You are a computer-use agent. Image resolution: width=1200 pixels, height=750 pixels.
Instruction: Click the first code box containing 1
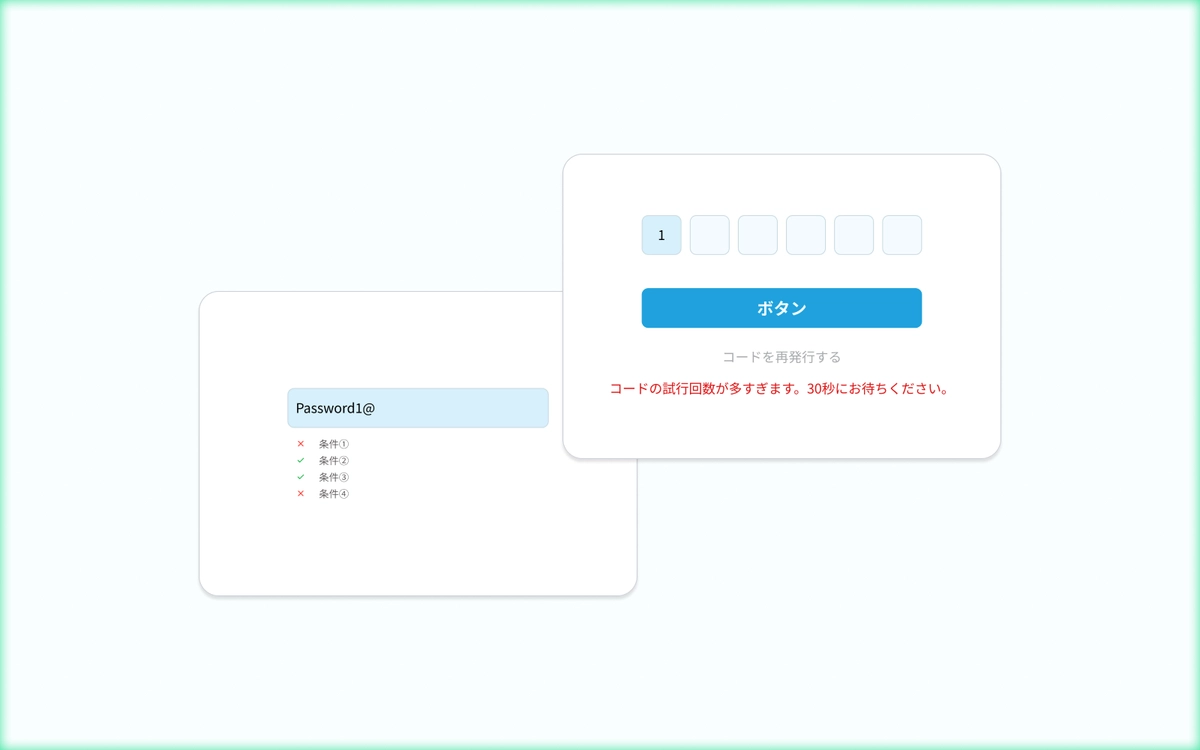click(x=661, y=234)
